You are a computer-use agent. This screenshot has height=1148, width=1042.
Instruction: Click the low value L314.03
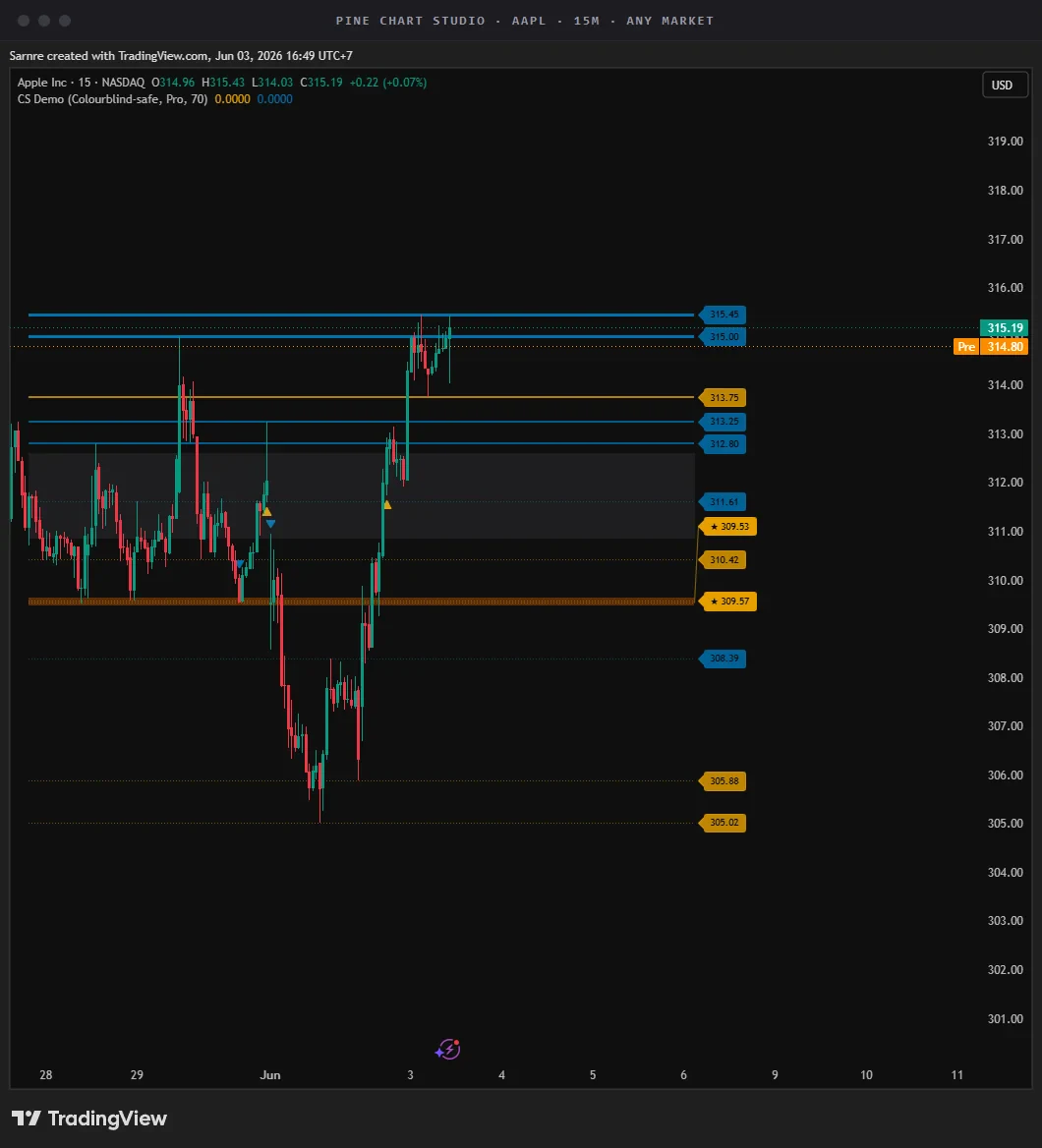pyautogui.click(x=271, y=83)
